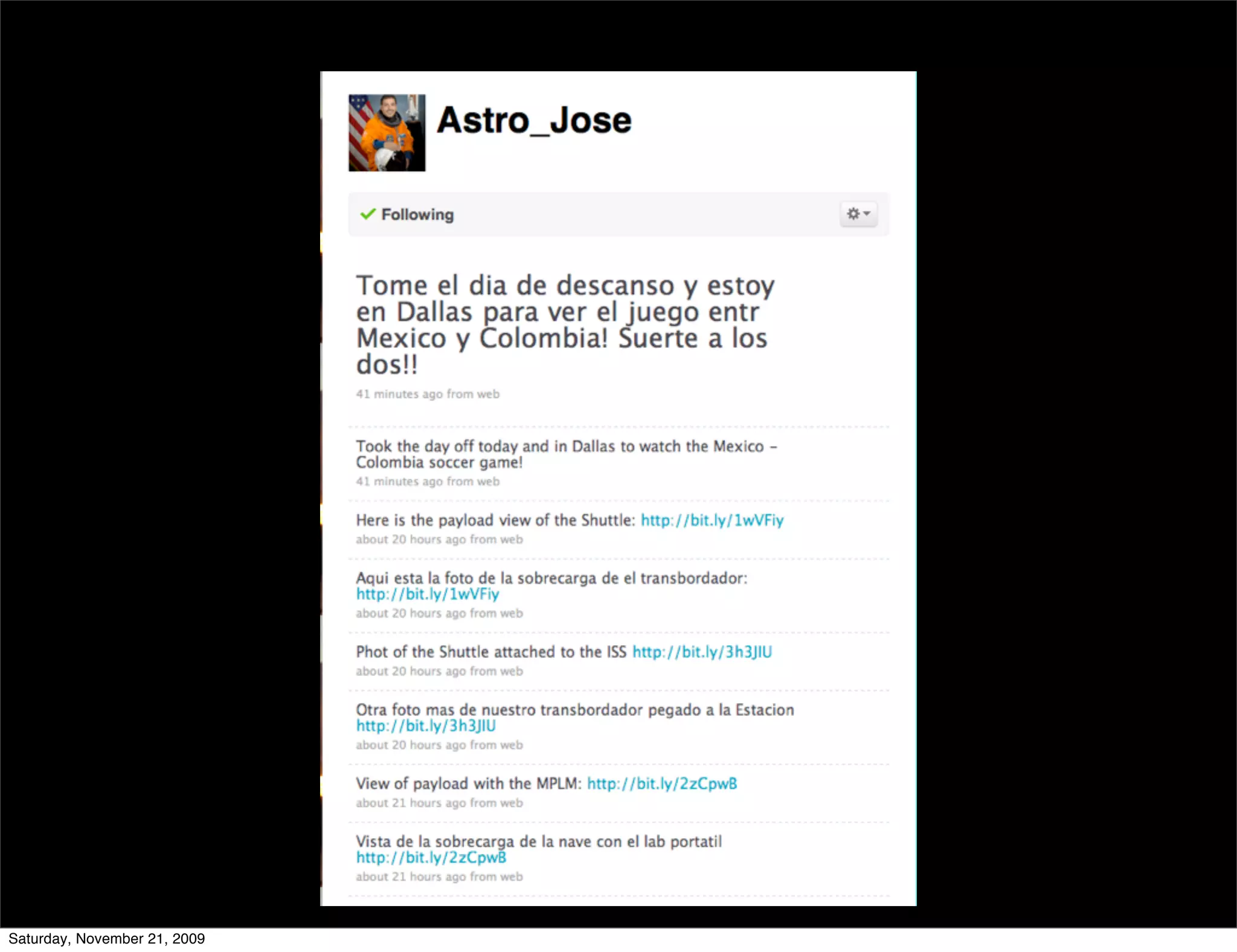Click the Astro_Jose username heading
The width and height of the screenshot is (1237, 952).
pyautogui.click(x=534, y=120)
